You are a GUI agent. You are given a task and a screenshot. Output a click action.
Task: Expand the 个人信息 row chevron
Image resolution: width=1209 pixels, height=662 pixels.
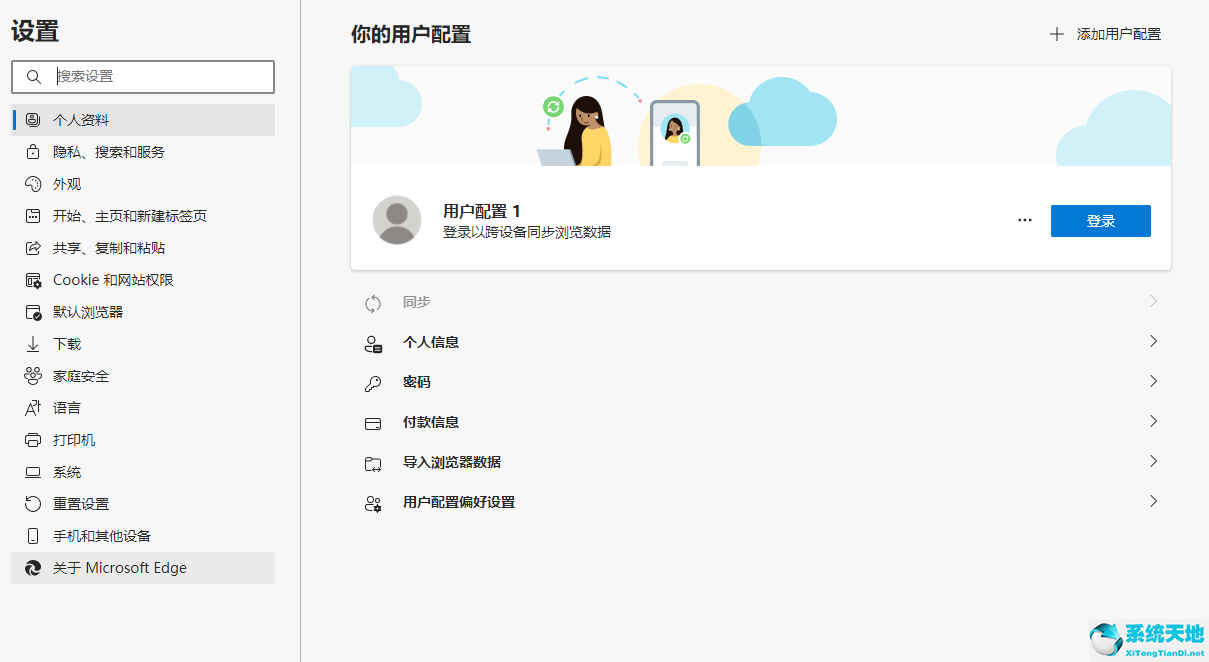click(1152, 341)
